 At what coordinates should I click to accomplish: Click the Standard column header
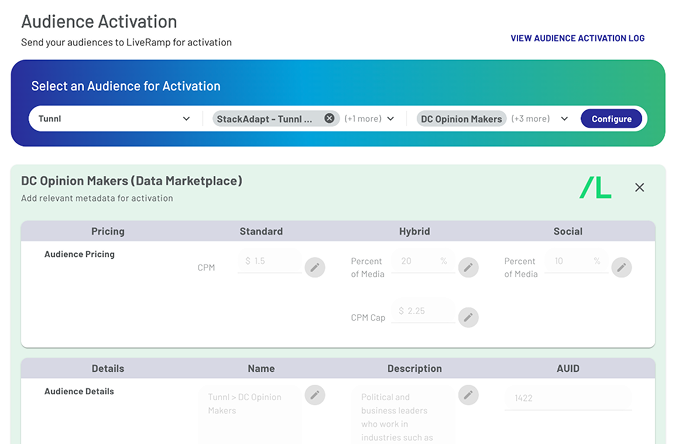(x=261, y=231)
